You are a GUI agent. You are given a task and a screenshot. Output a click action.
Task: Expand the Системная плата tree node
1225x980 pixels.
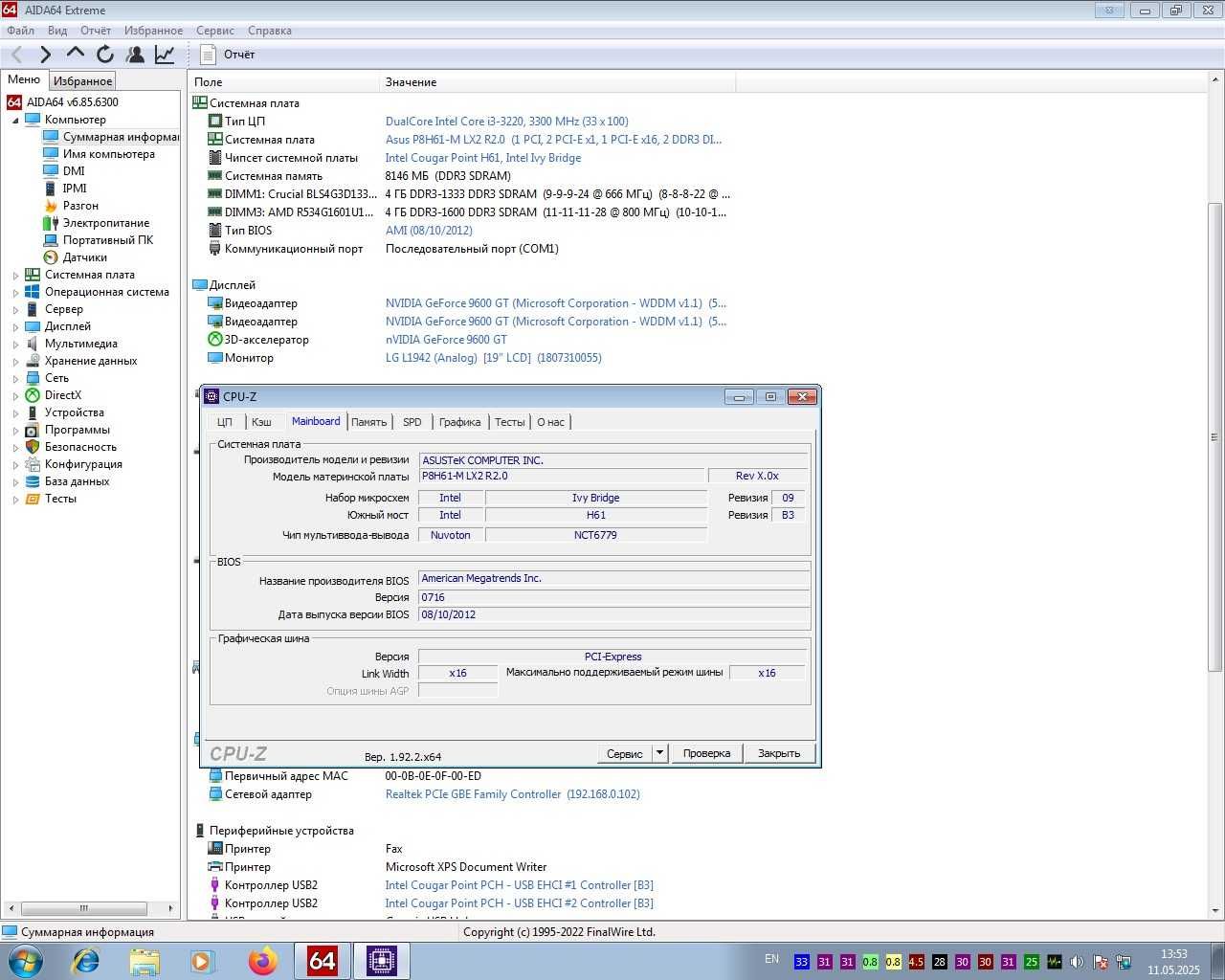coord(15,275)
